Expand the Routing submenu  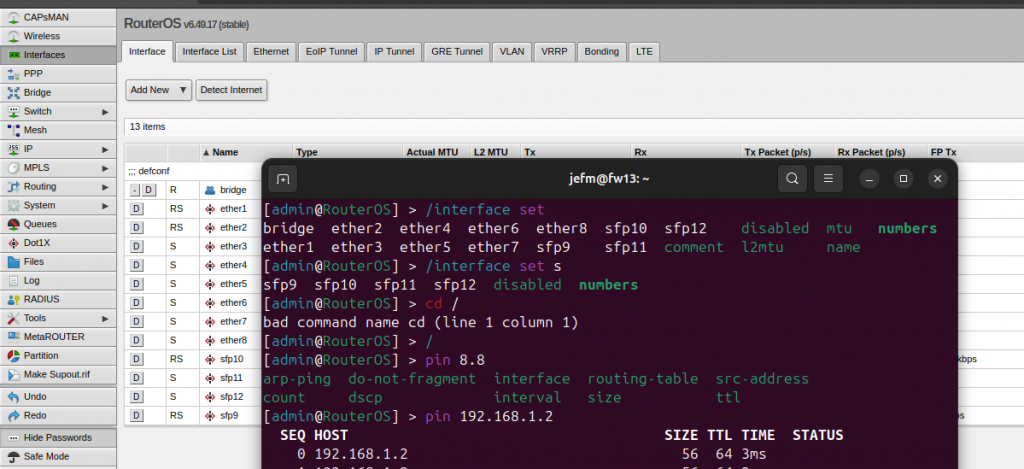pos(105,187)
